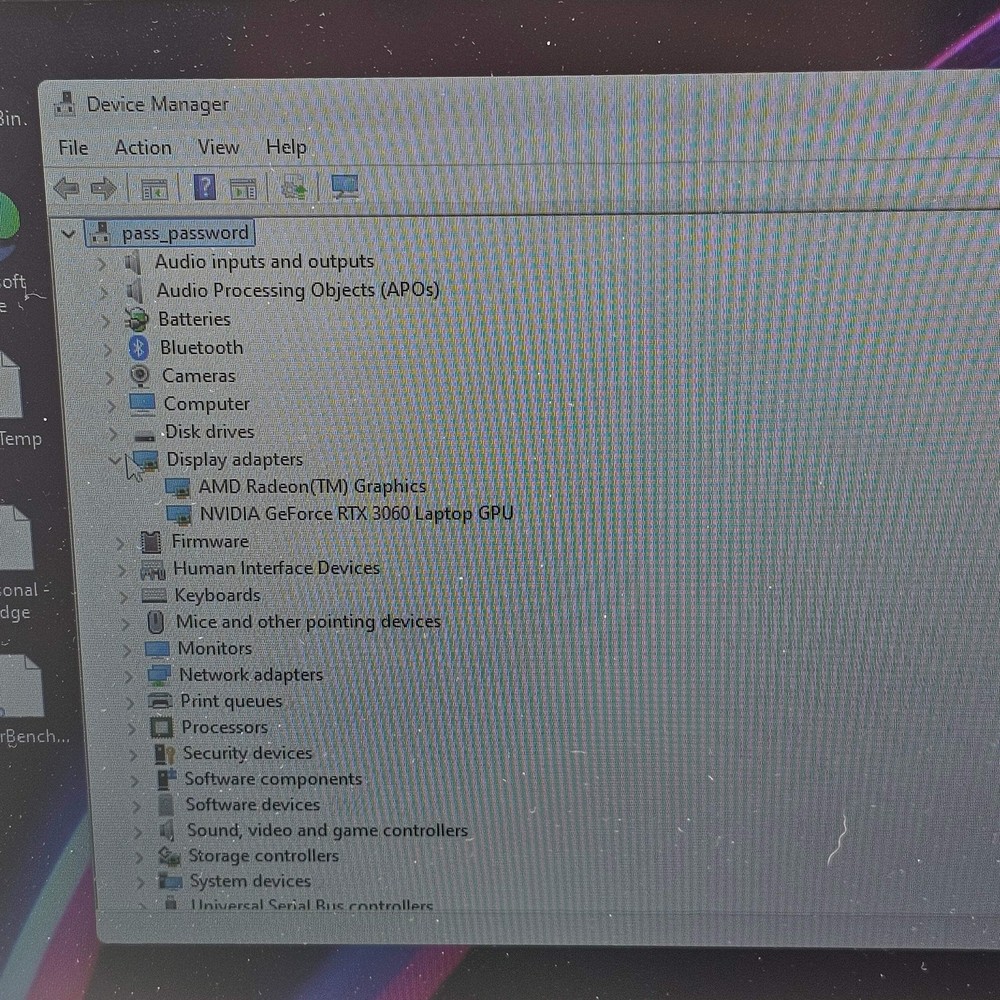Click the Forward arrow toolbar icon
This screenshot has height=1000, width=1000.
coord(103,188)
